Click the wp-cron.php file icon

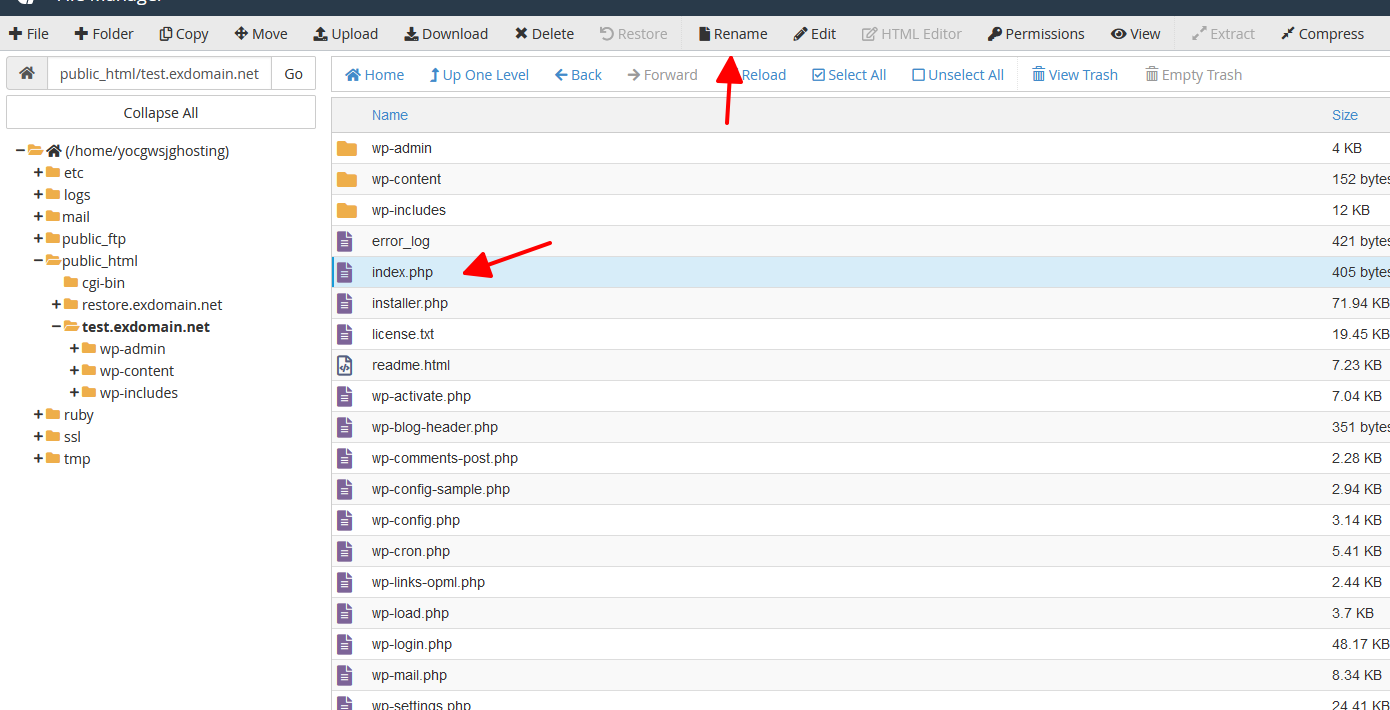point(345,551)
